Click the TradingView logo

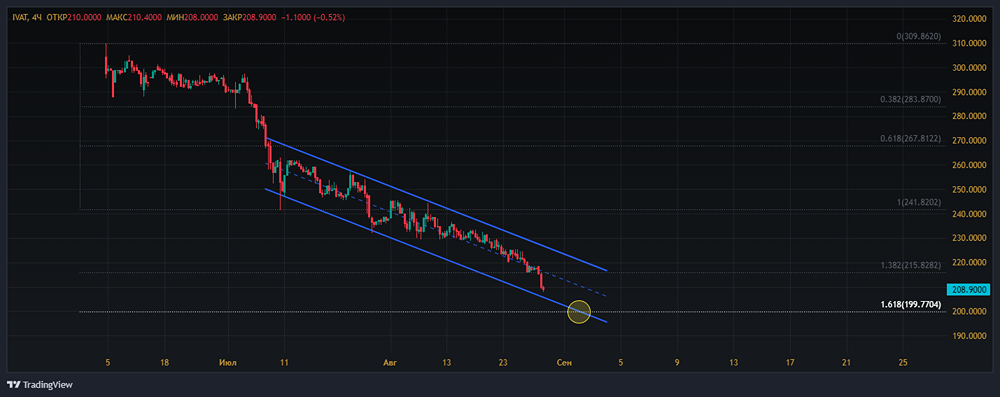coord(40,385)
